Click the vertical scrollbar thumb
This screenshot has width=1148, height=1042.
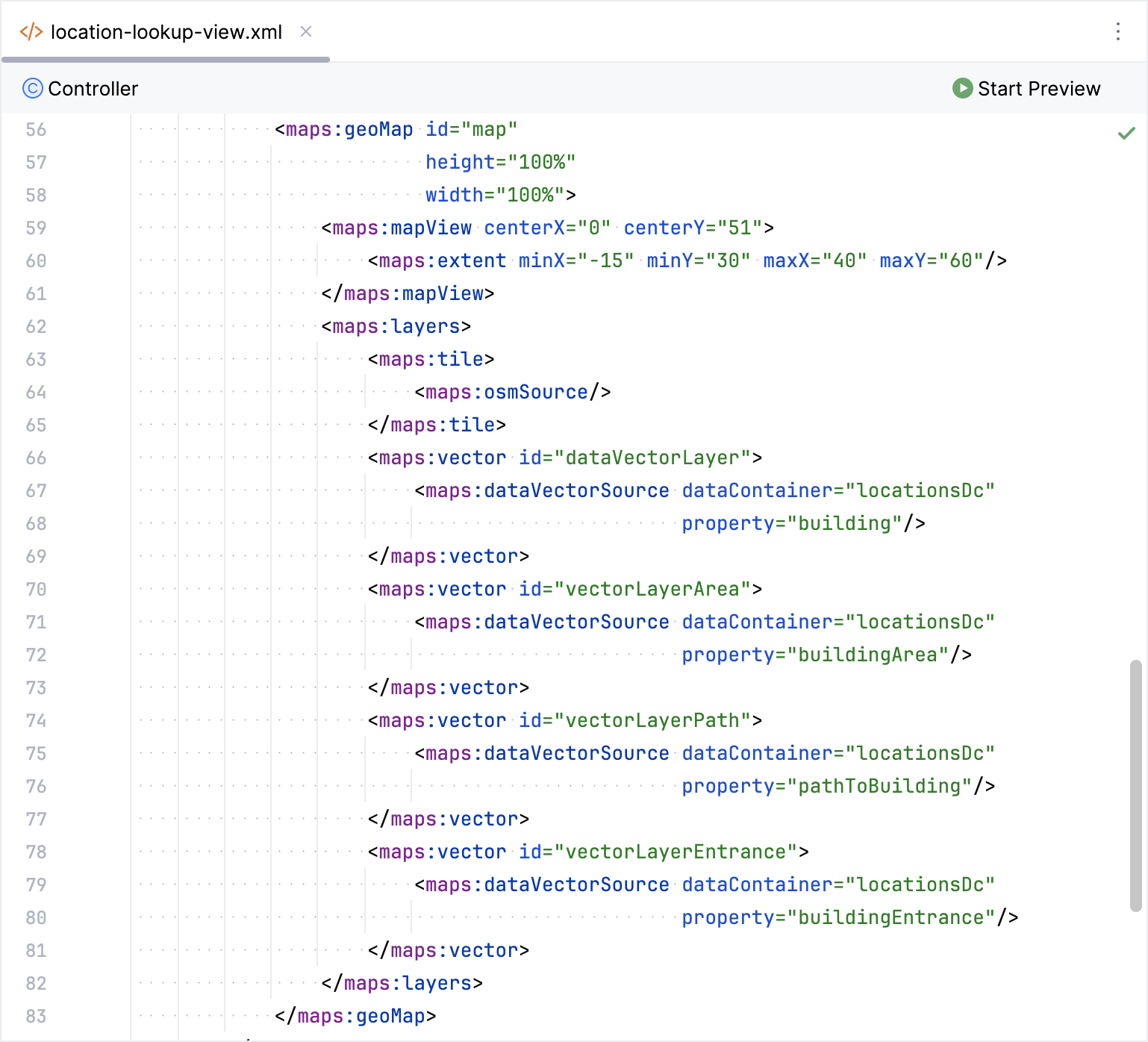(1135, 784)
